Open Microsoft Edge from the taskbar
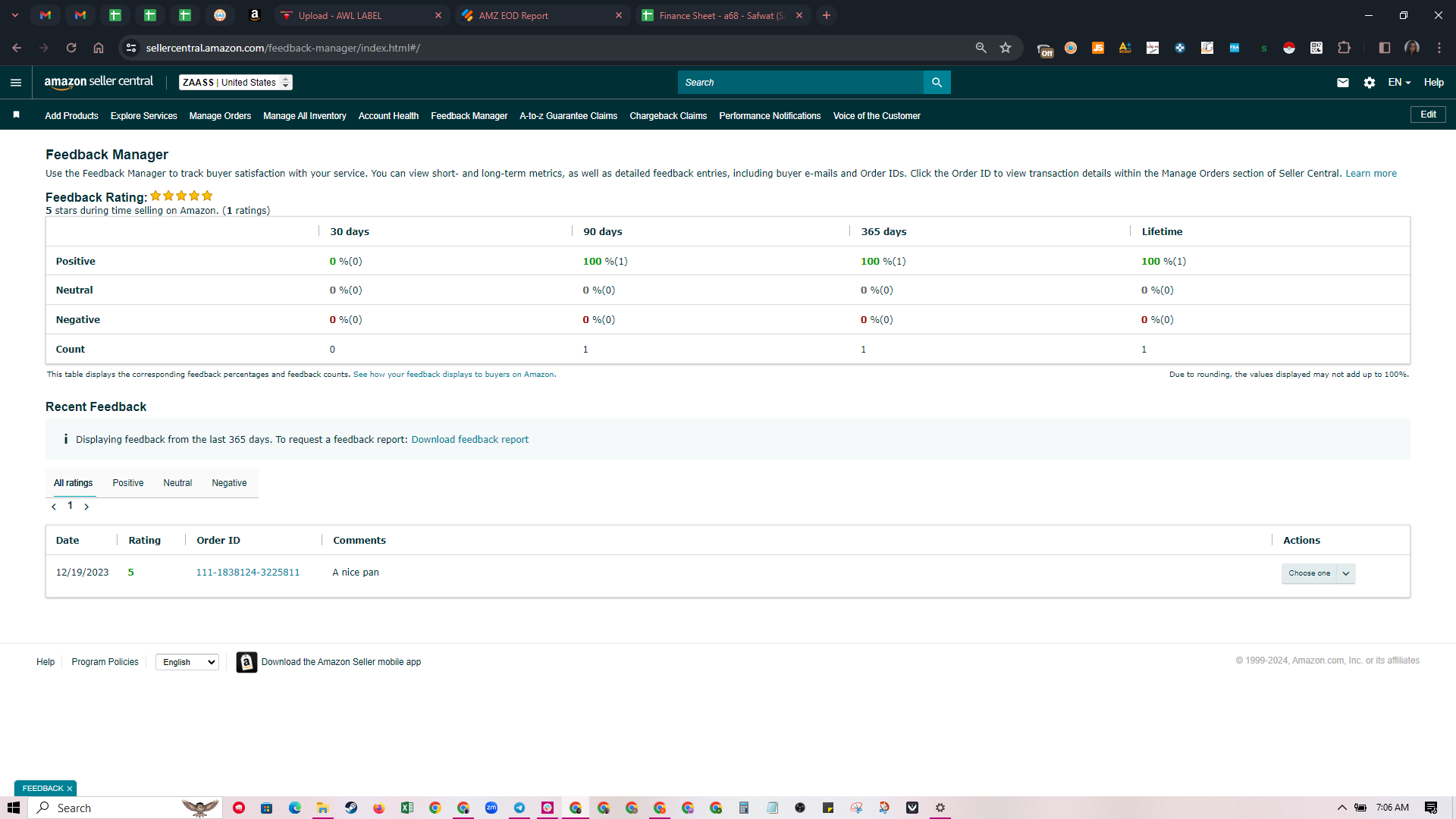Screen dimensions: 1456x819 tap(295, 808)
